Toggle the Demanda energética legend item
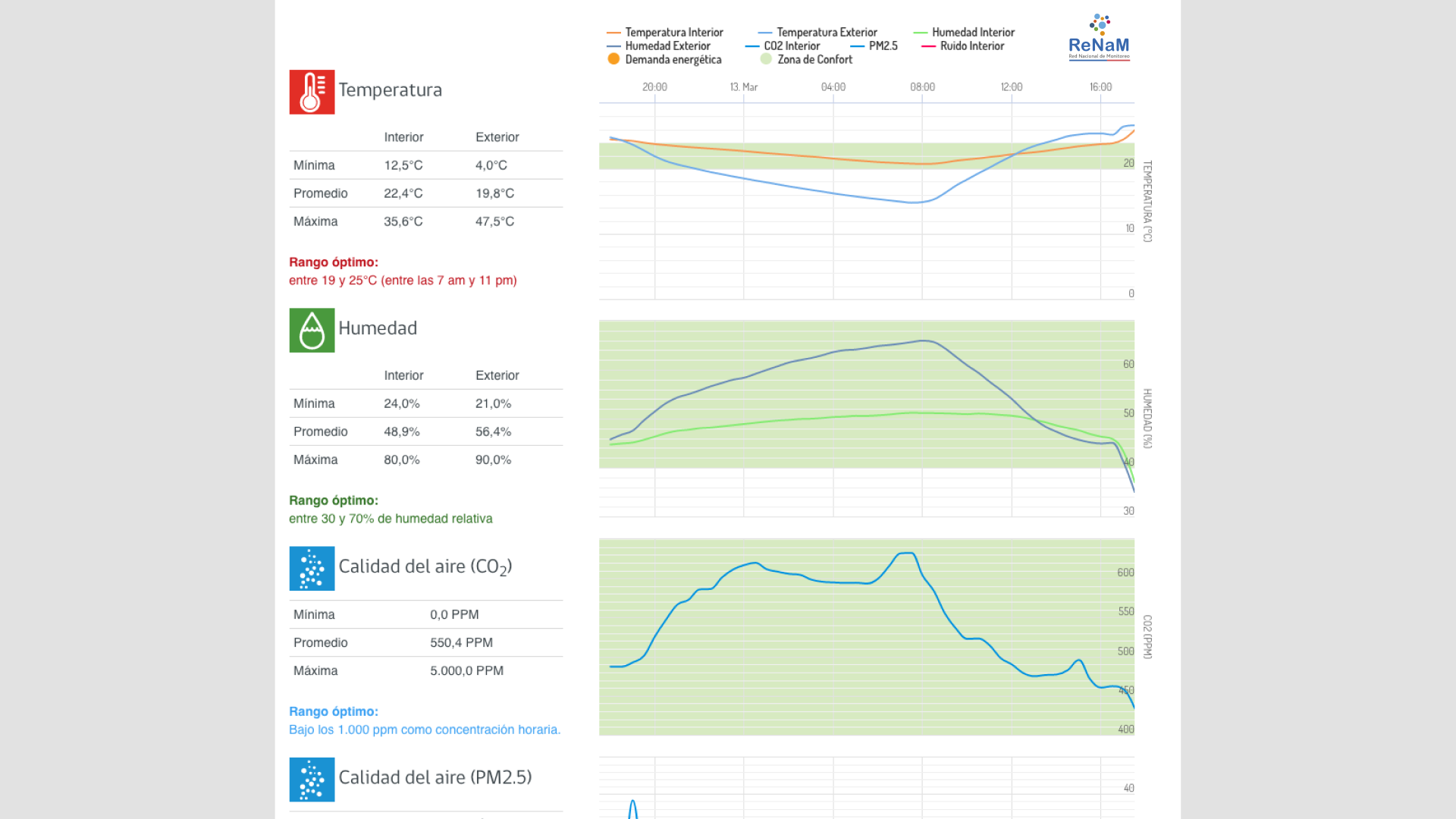 coord(664,60)
